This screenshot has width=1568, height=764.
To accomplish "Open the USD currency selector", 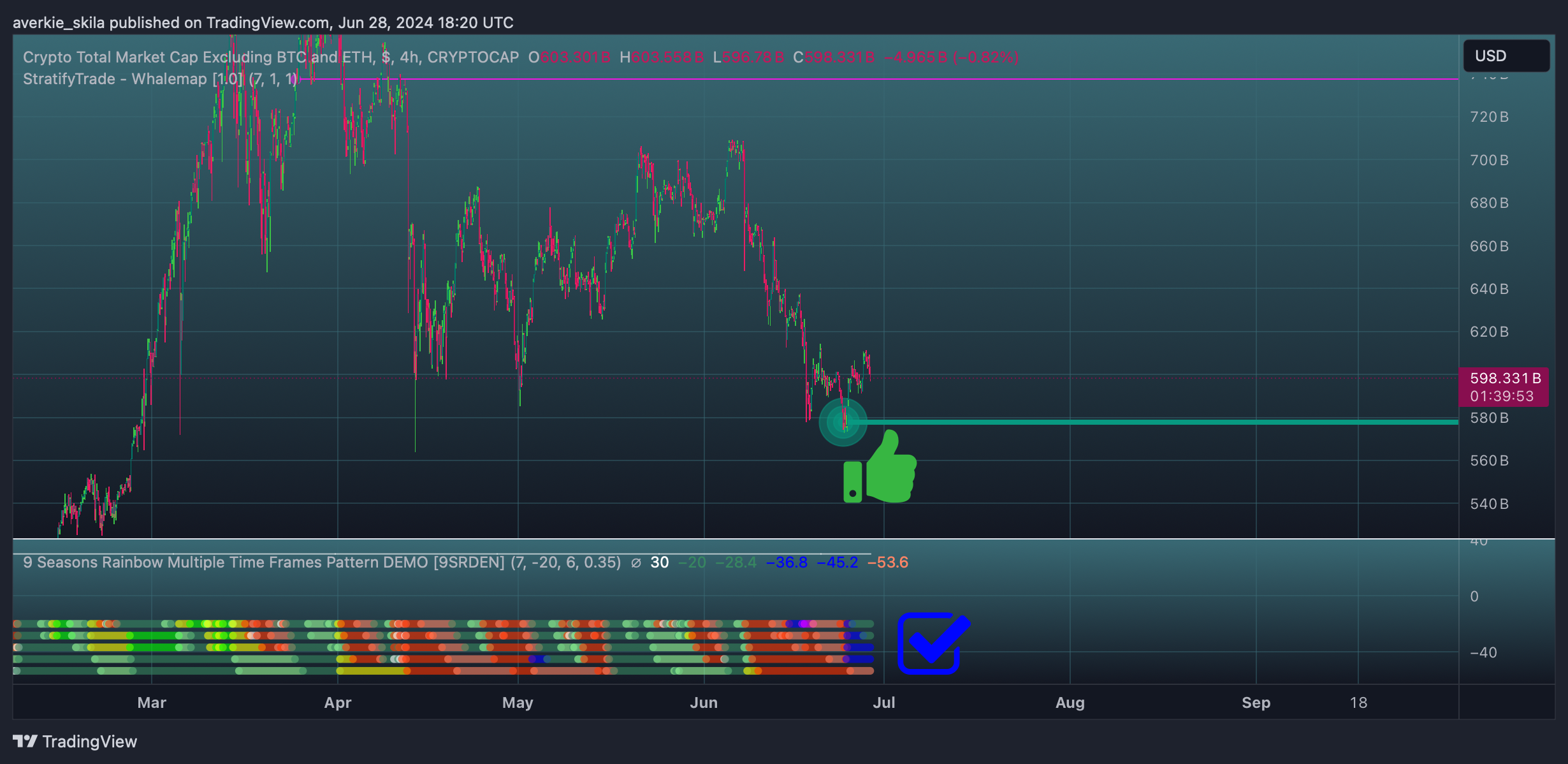I will 1506,56.
